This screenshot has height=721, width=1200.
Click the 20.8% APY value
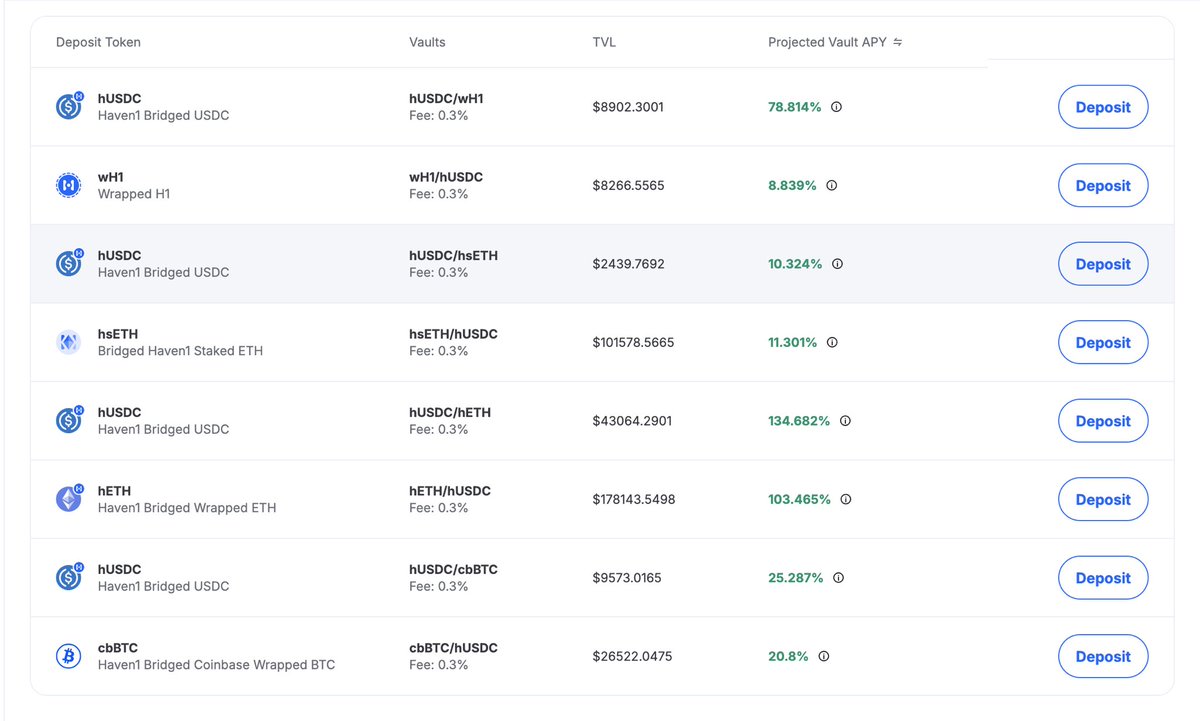[789, 656]
